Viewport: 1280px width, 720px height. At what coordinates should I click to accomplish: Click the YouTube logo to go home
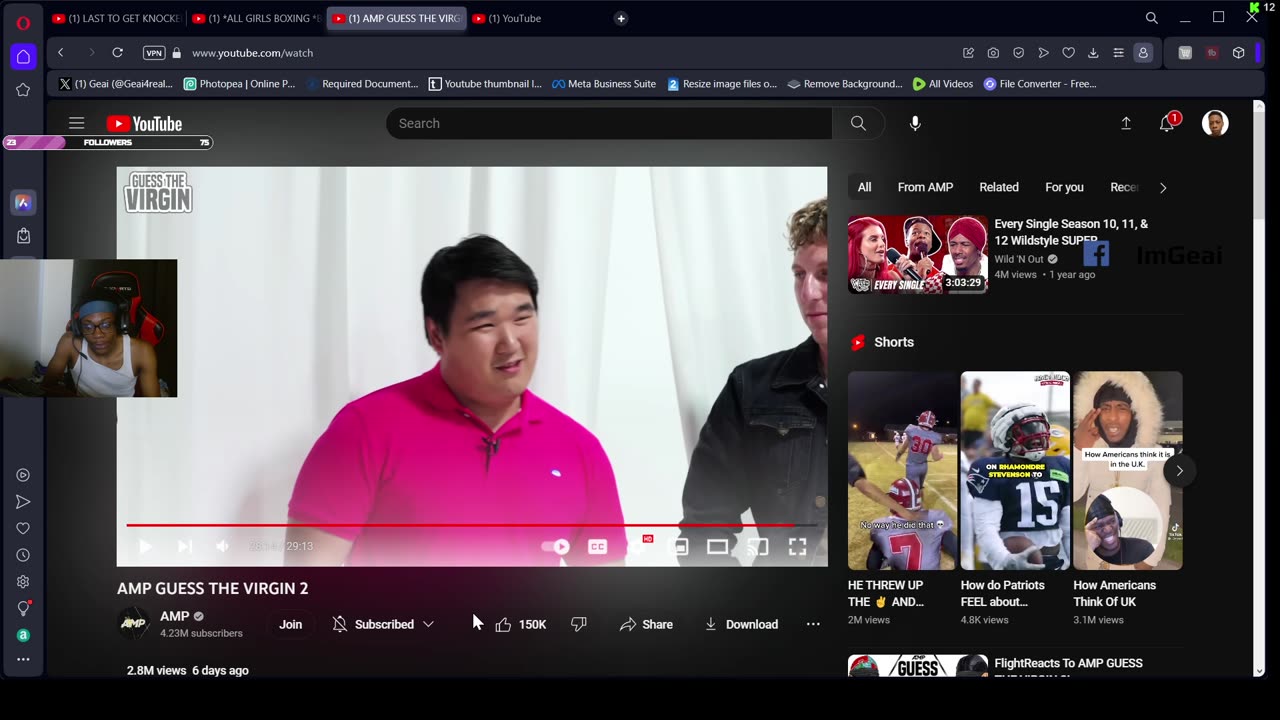tap(144, 124)
